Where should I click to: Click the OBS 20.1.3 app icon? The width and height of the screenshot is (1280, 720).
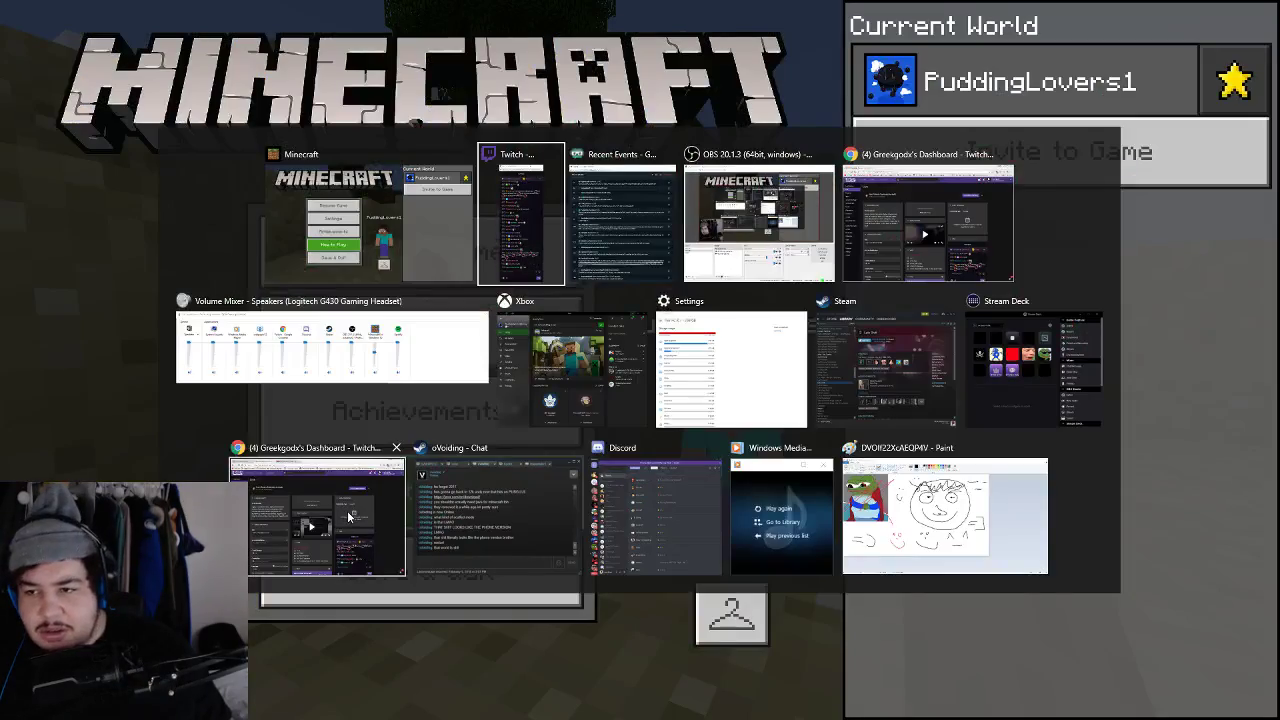[692, 154]
